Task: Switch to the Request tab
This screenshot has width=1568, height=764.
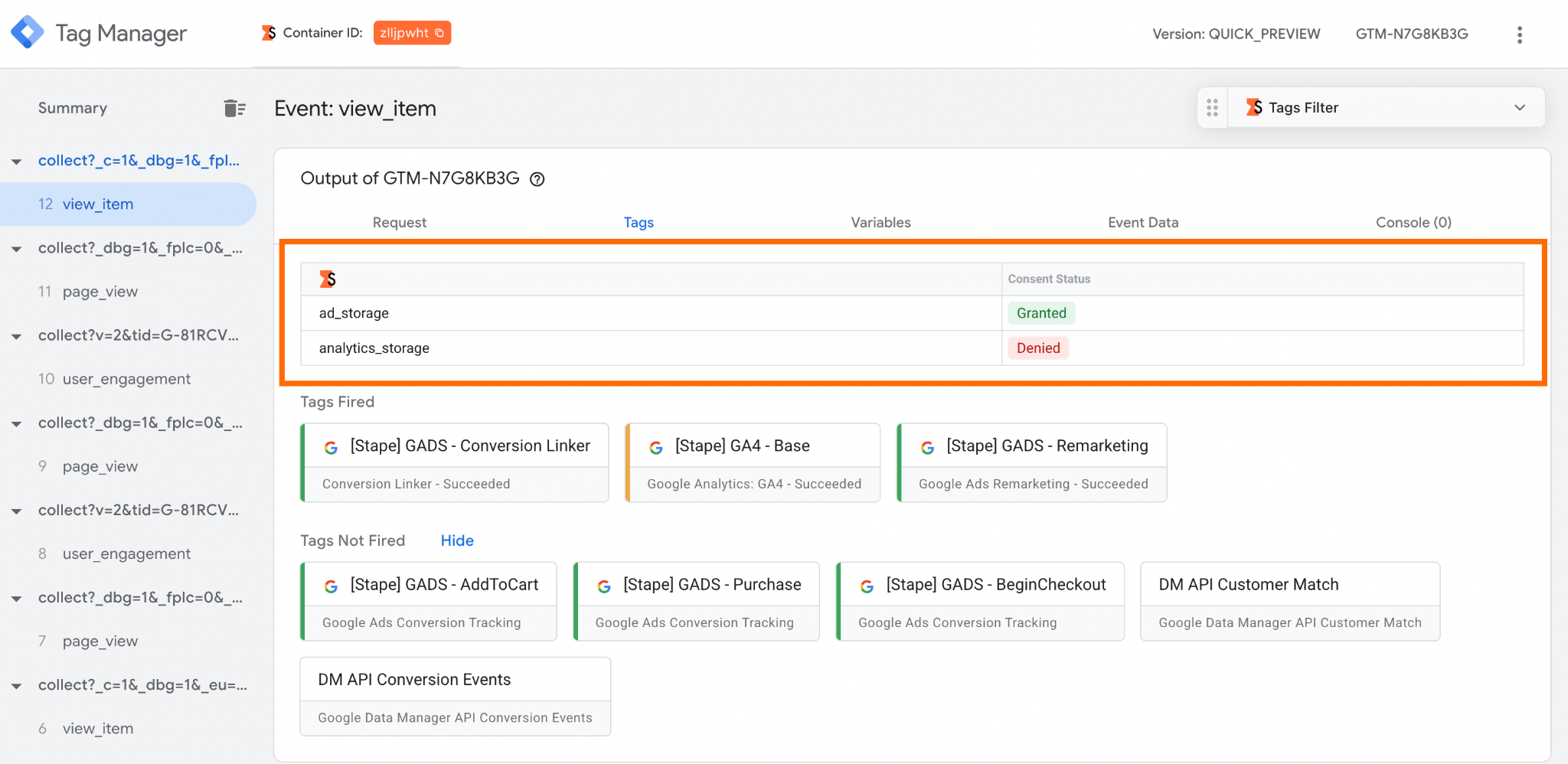Action: coord(399,222)
